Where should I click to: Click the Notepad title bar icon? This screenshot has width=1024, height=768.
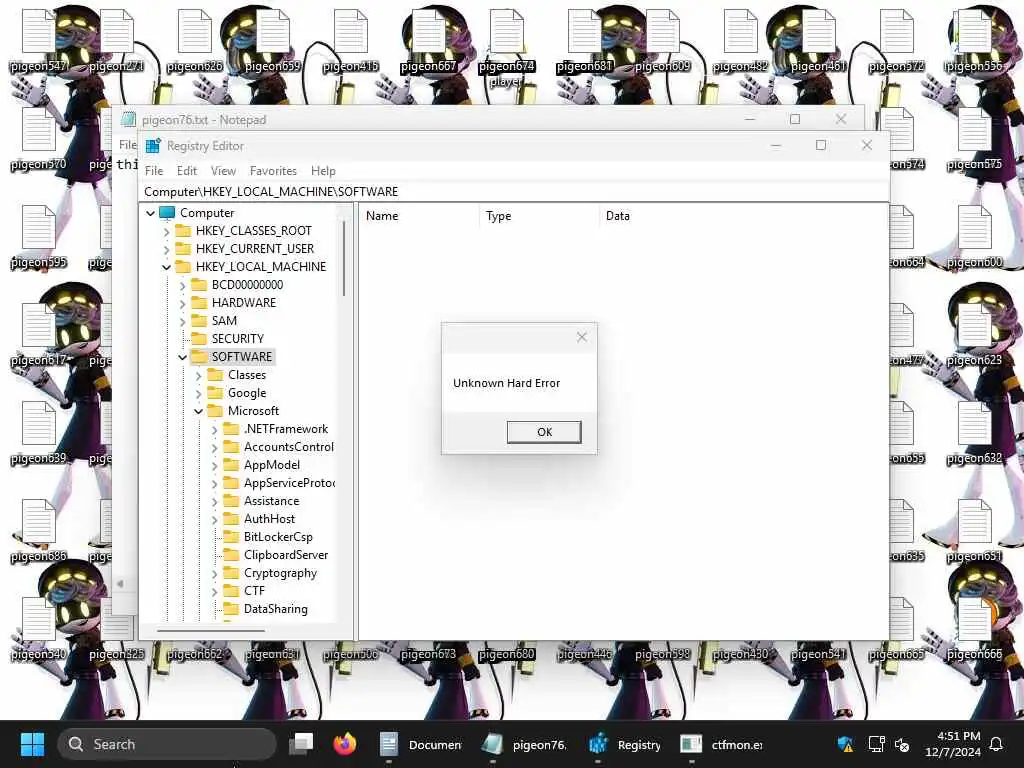pos(129,120)
